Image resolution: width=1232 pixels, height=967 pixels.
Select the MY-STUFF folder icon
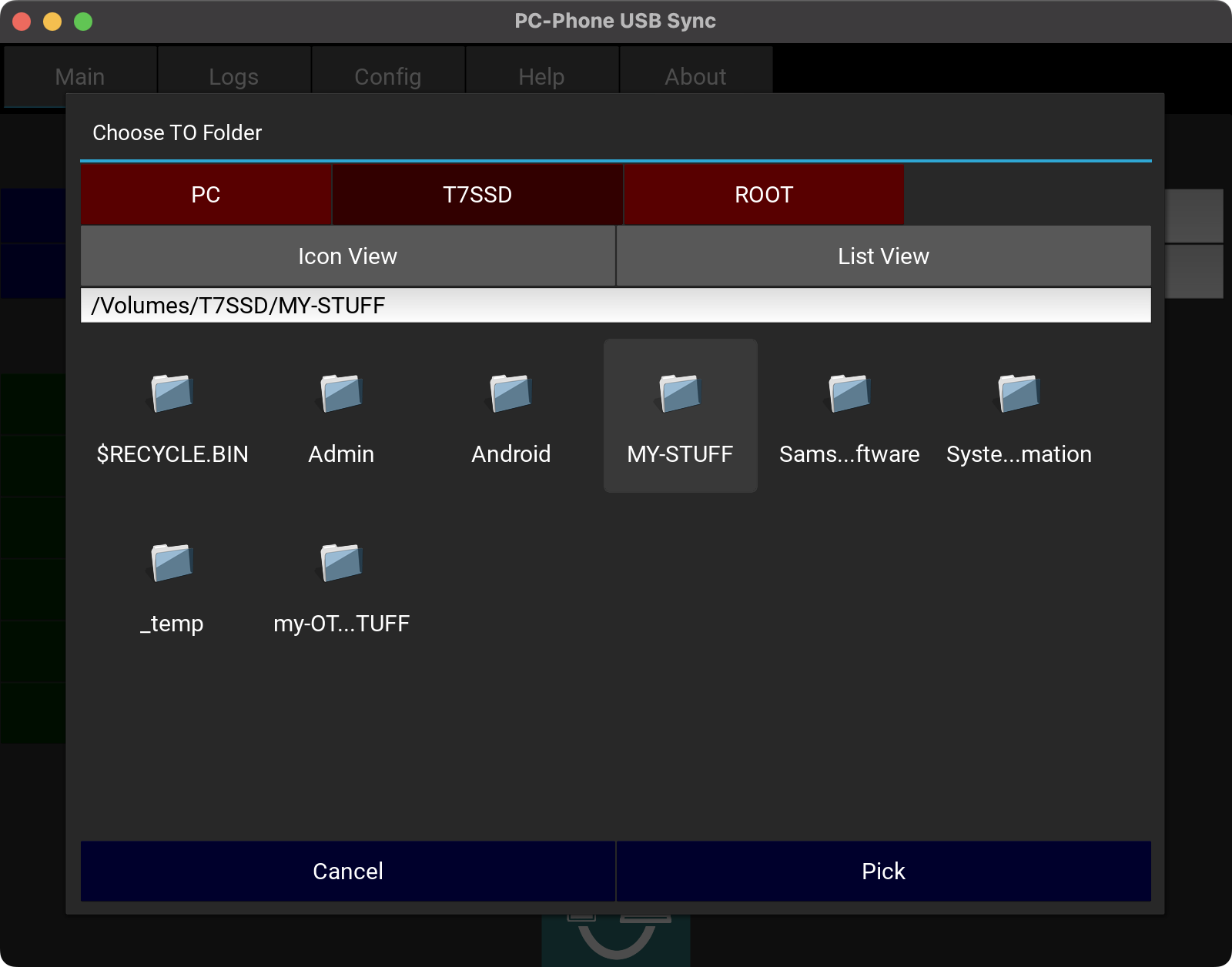[680, 394]
